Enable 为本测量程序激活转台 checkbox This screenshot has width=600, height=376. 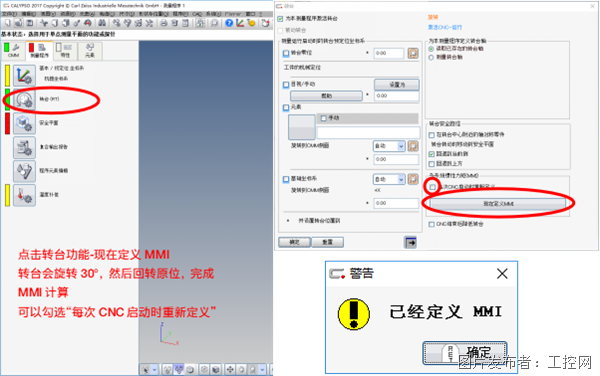[280, 18]
